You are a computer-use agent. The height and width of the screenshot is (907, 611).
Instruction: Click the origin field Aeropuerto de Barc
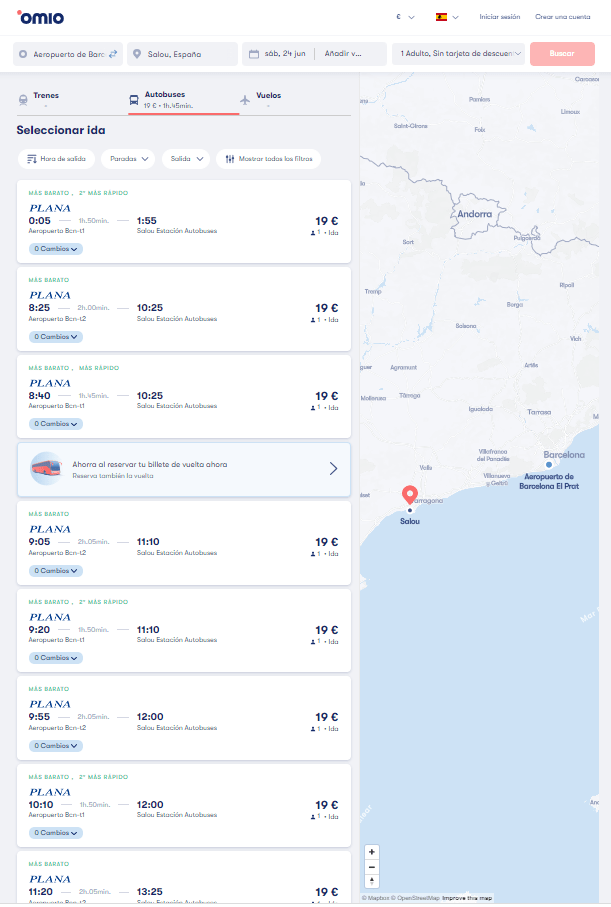(x=68, y=54)
